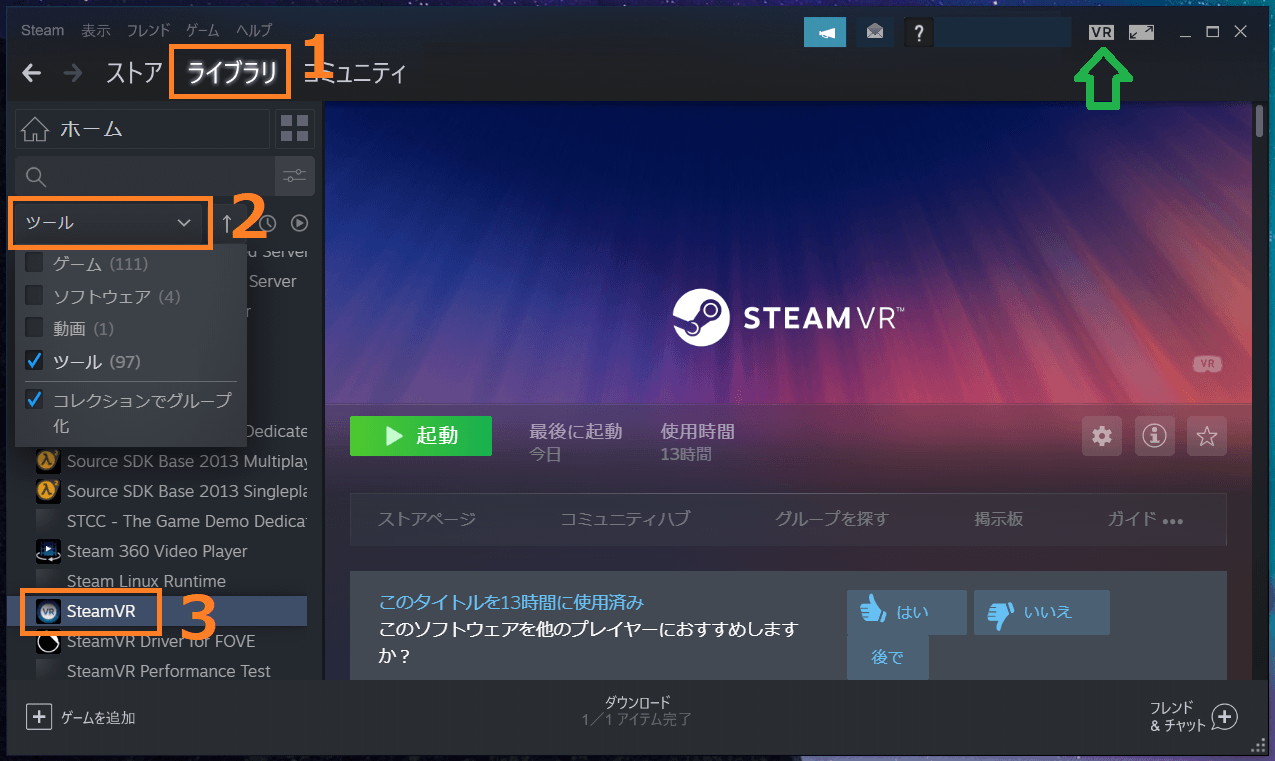Open フレンド & チャット plus icon

[1225, 717]
